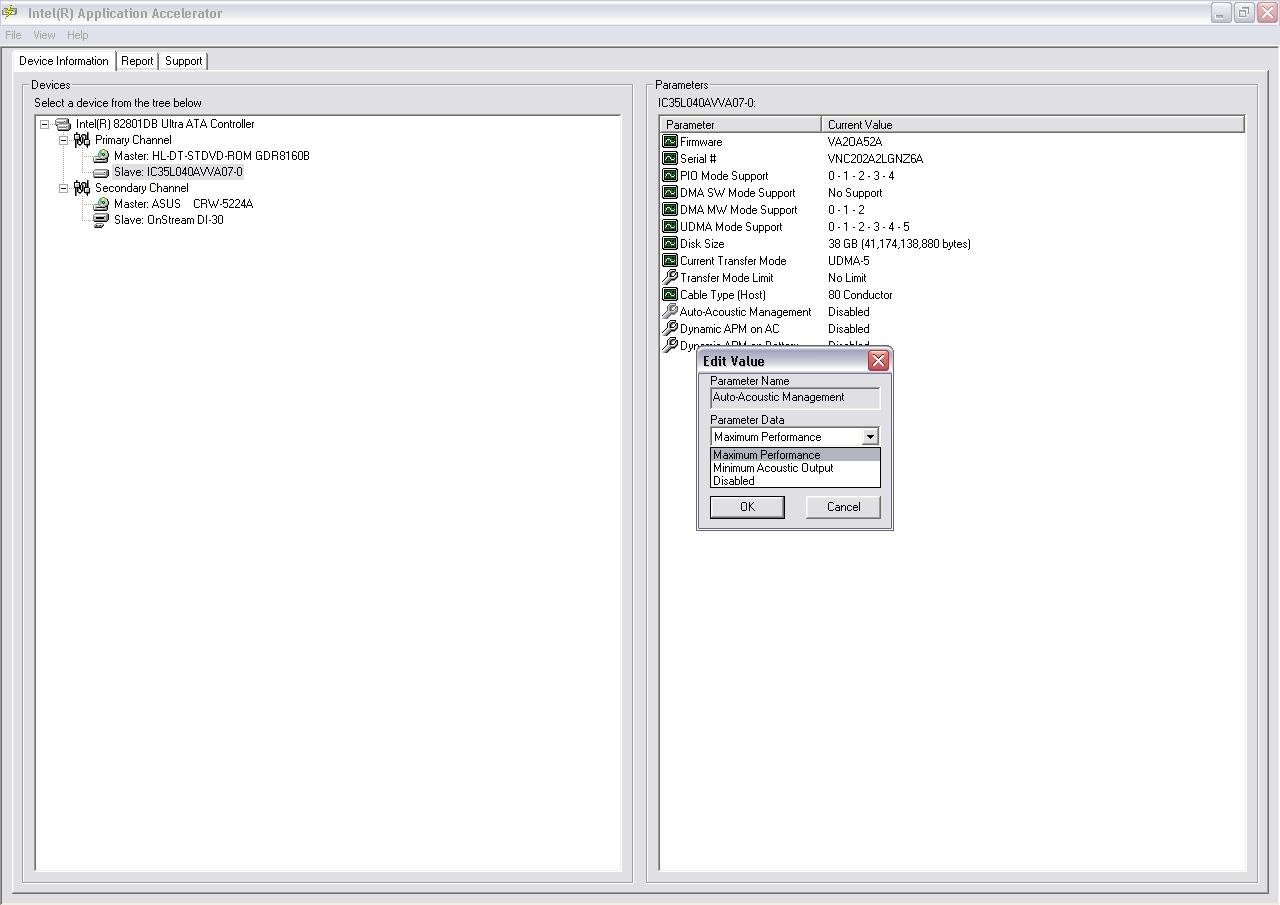Click the serial value VNC202A2LGNZ6A
1280x905 pixels.
(x=876, y=159)
